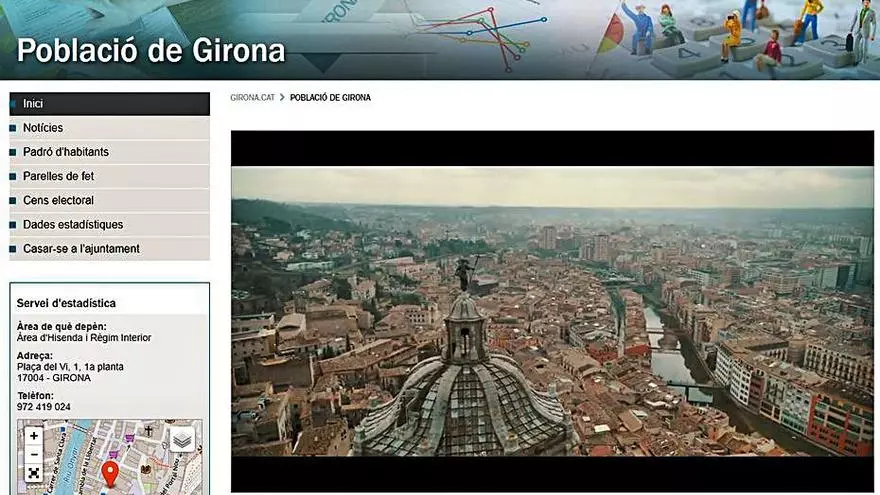The height and width of the screenshot is (495, 880).
Task: Select Casar-se a l'ajuntament
Action: [81, 248]
